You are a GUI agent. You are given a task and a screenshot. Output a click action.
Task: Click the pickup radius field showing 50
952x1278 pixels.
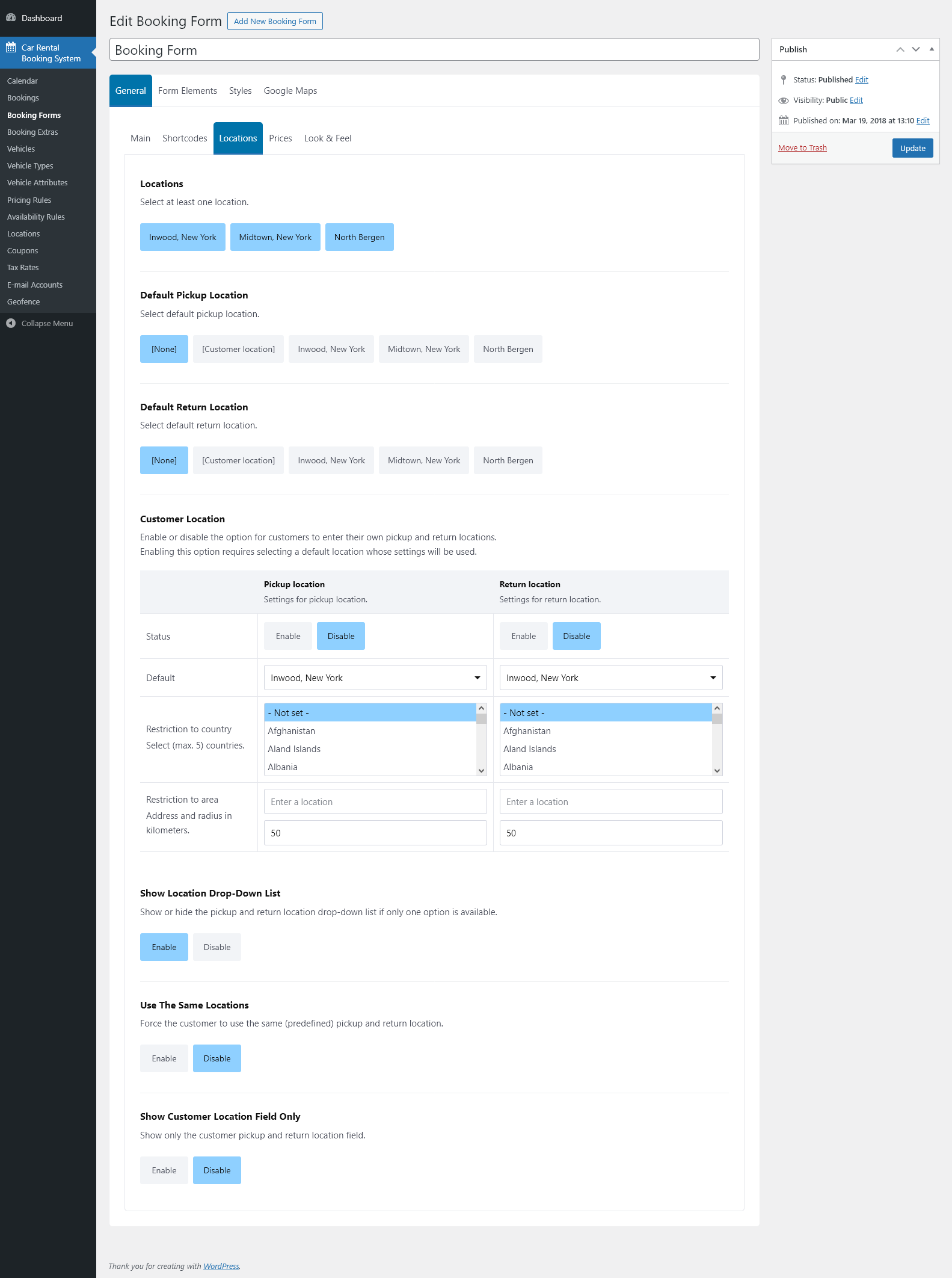pos(375,833)
